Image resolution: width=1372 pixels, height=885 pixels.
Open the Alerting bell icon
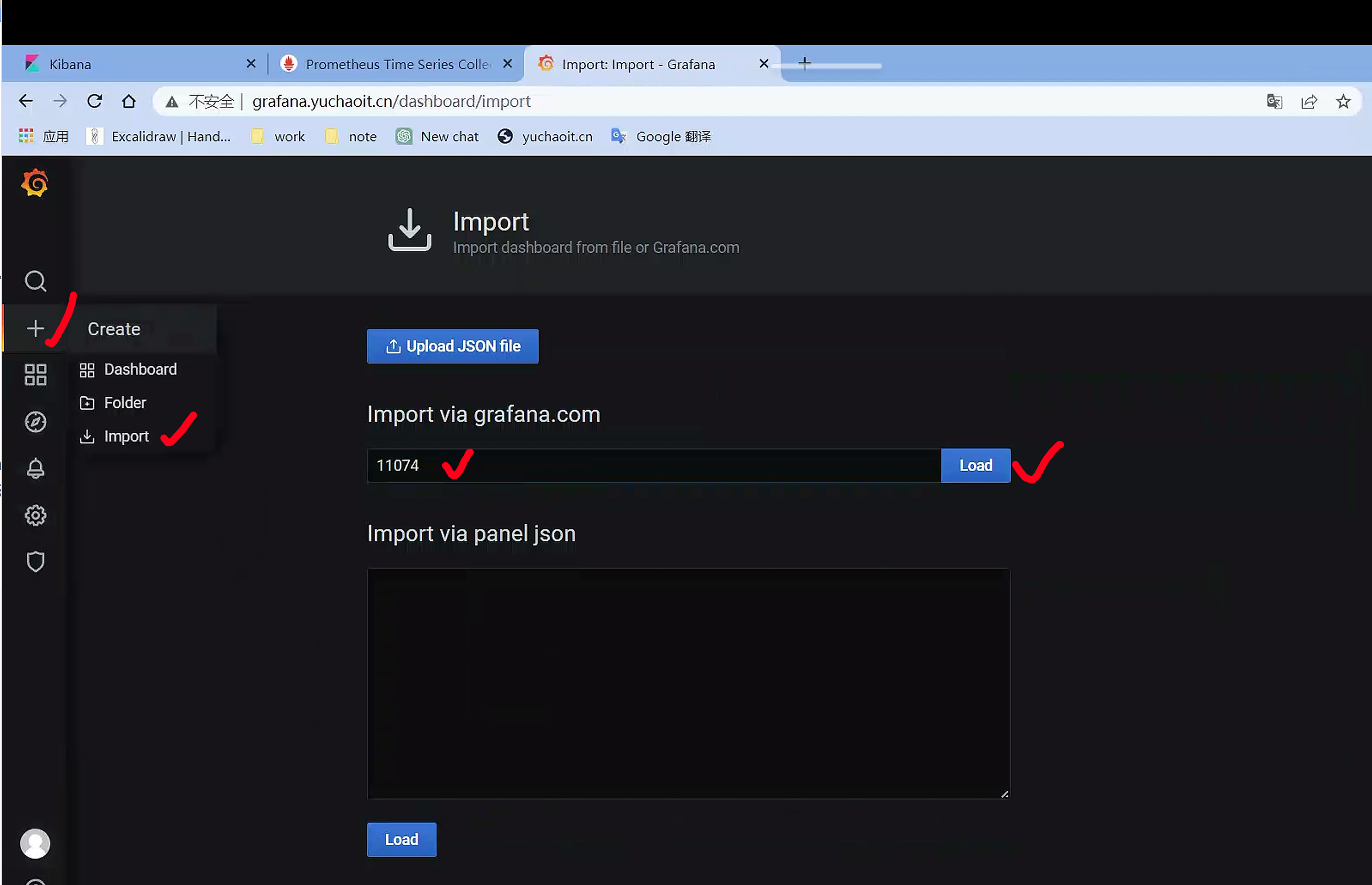pos(35,468)
